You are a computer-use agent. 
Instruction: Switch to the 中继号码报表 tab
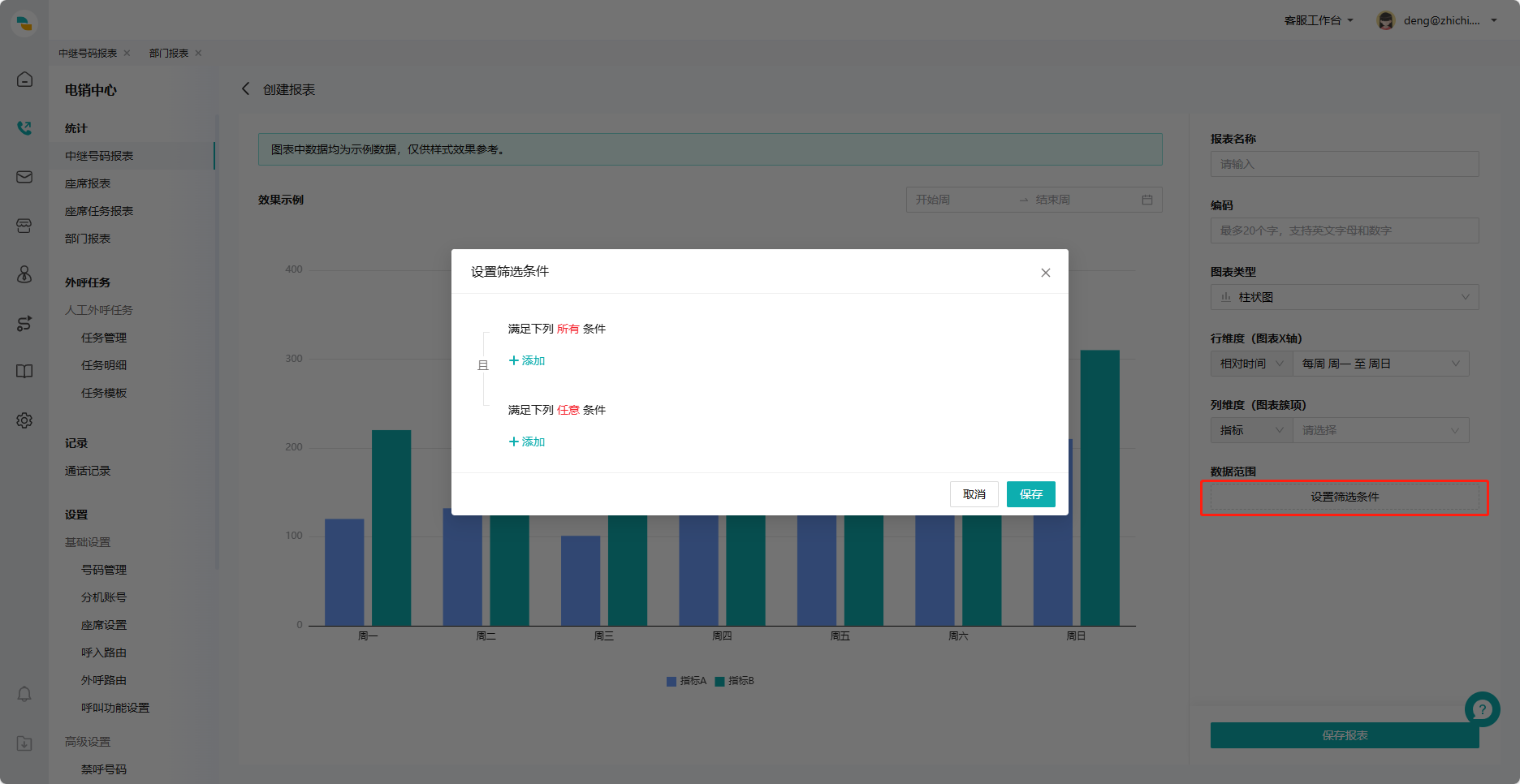[x=88, y=53]
